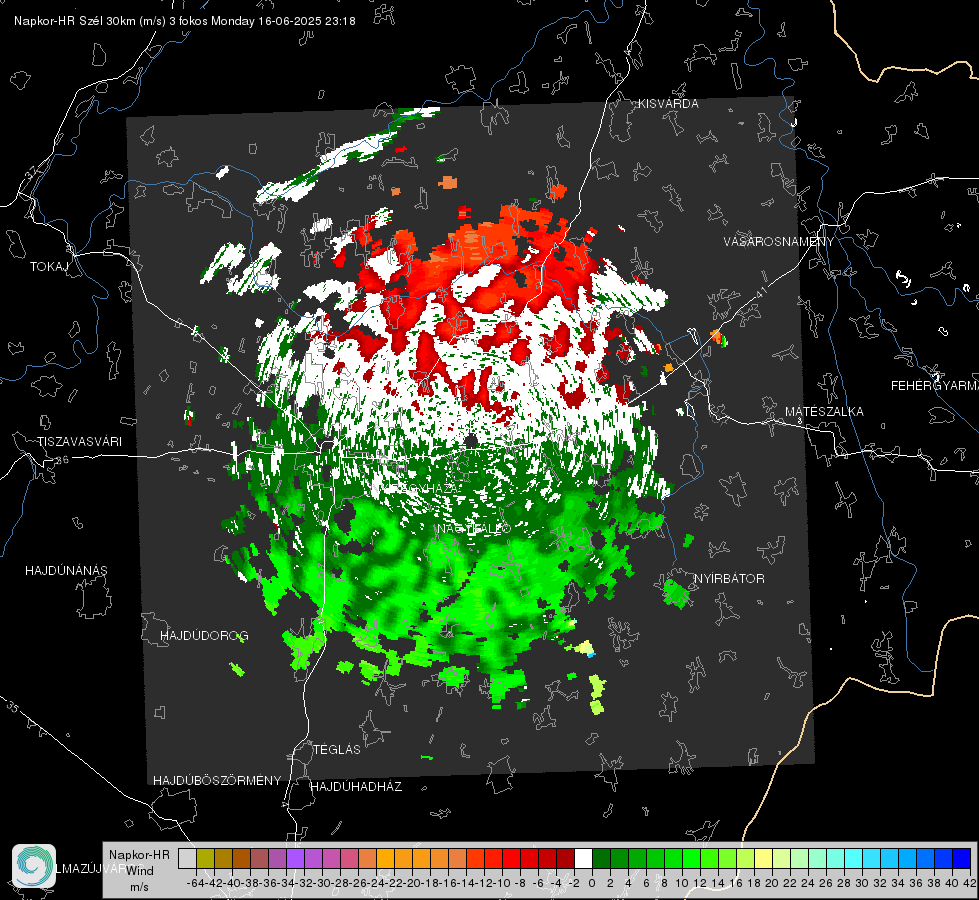The width and height of the screenshot is (979, 900).
Task: Click the HAJDÚDOROG city label
Action: [204, 636]
